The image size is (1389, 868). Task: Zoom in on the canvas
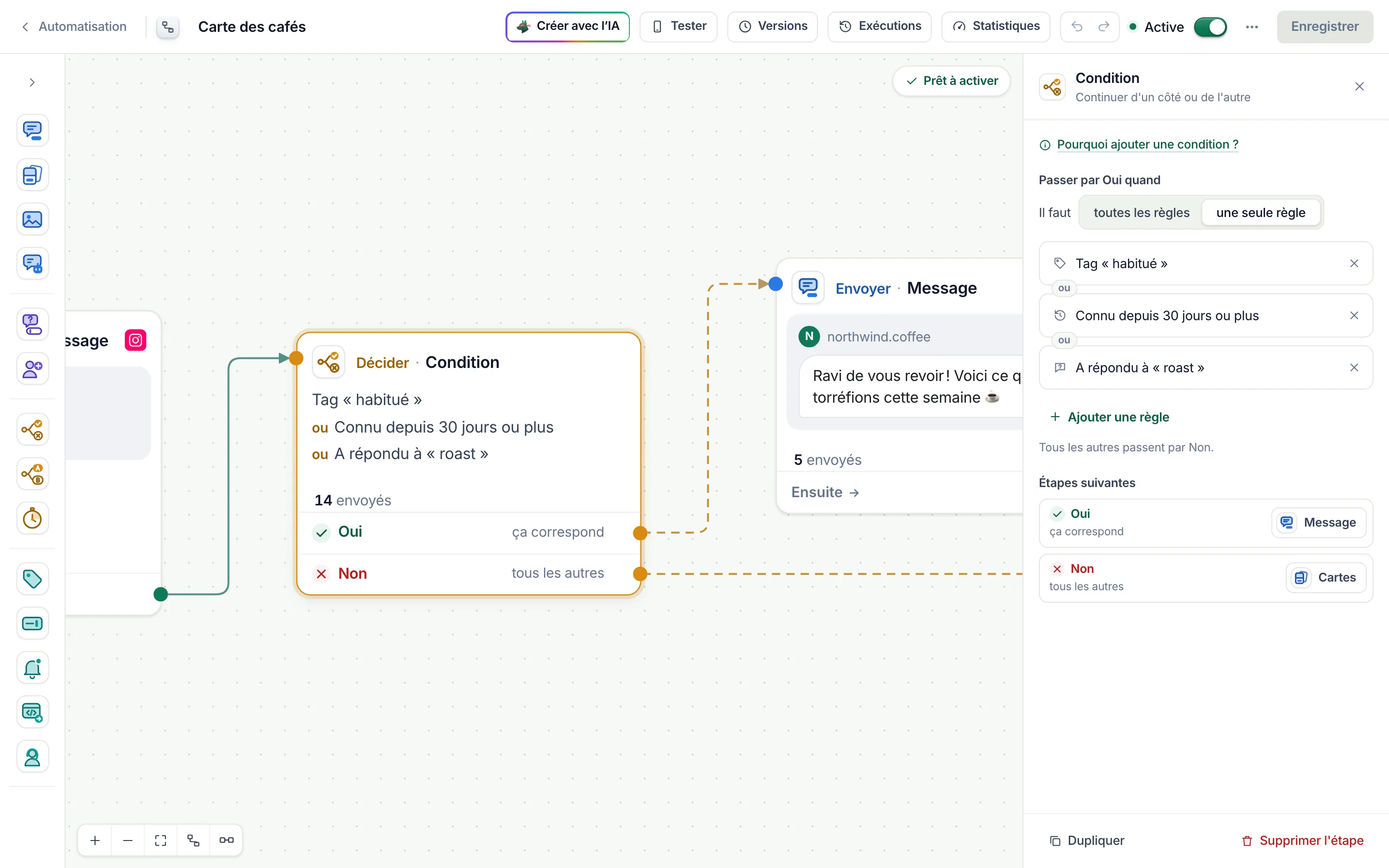[x=95, y=841]
